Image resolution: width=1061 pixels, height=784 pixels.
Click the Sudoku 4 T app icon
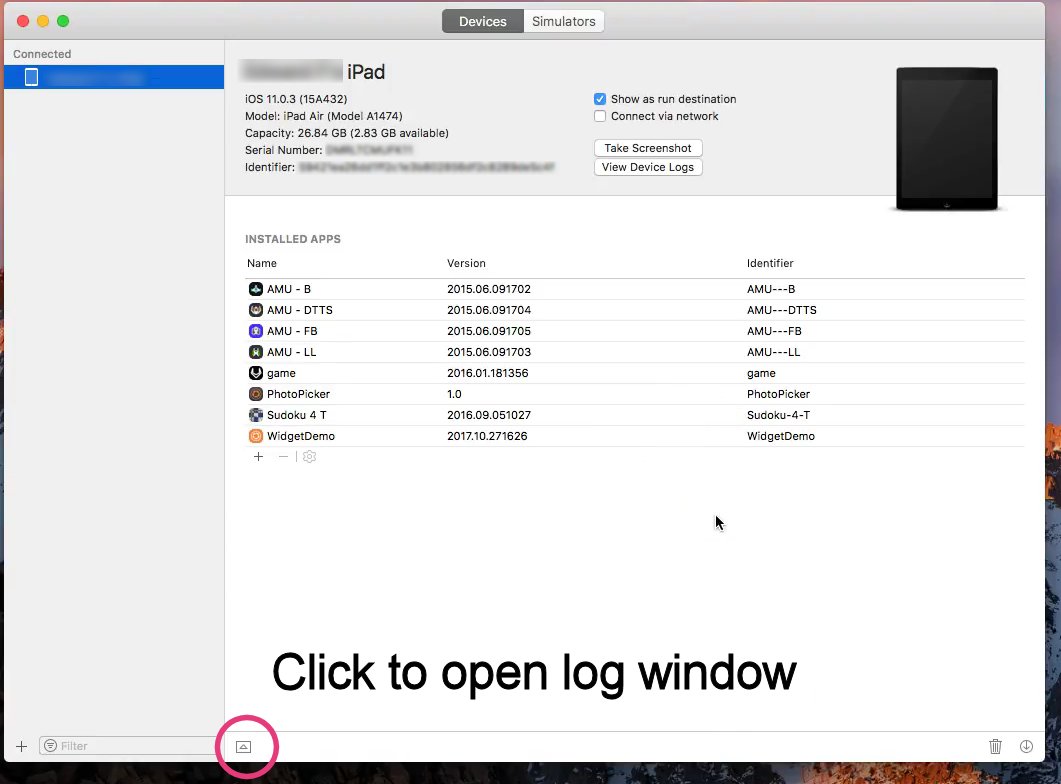pos(256,415)
